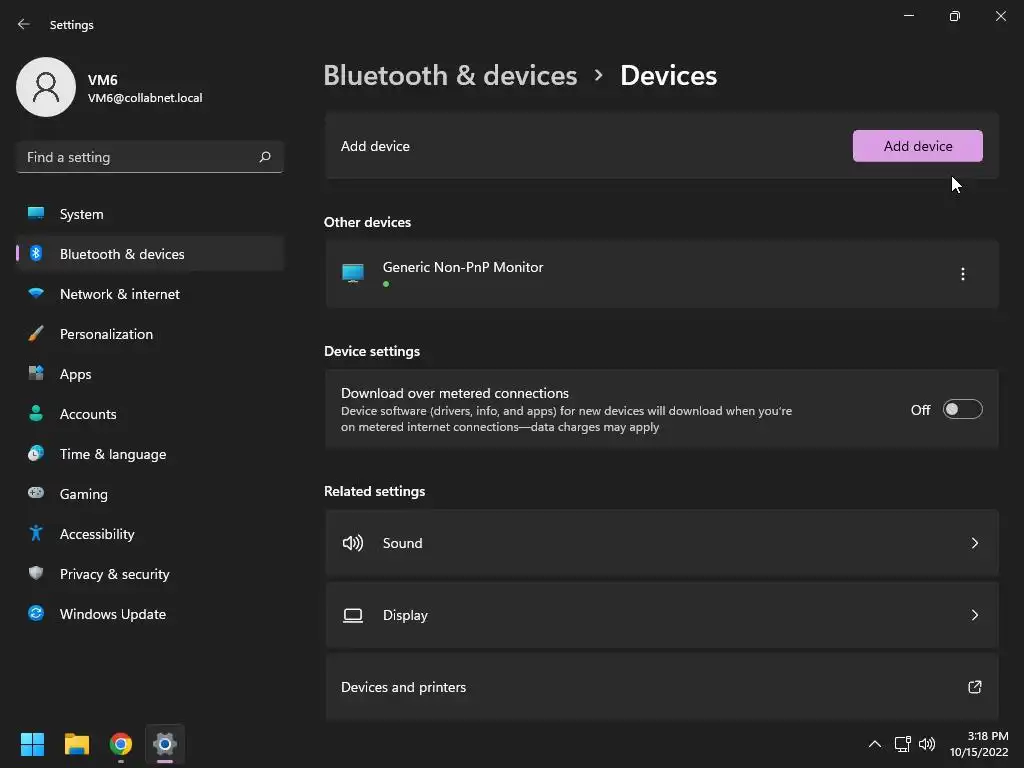Open the Apps settings category
This screenshot has width=1024, height=768.
[76, 374]
